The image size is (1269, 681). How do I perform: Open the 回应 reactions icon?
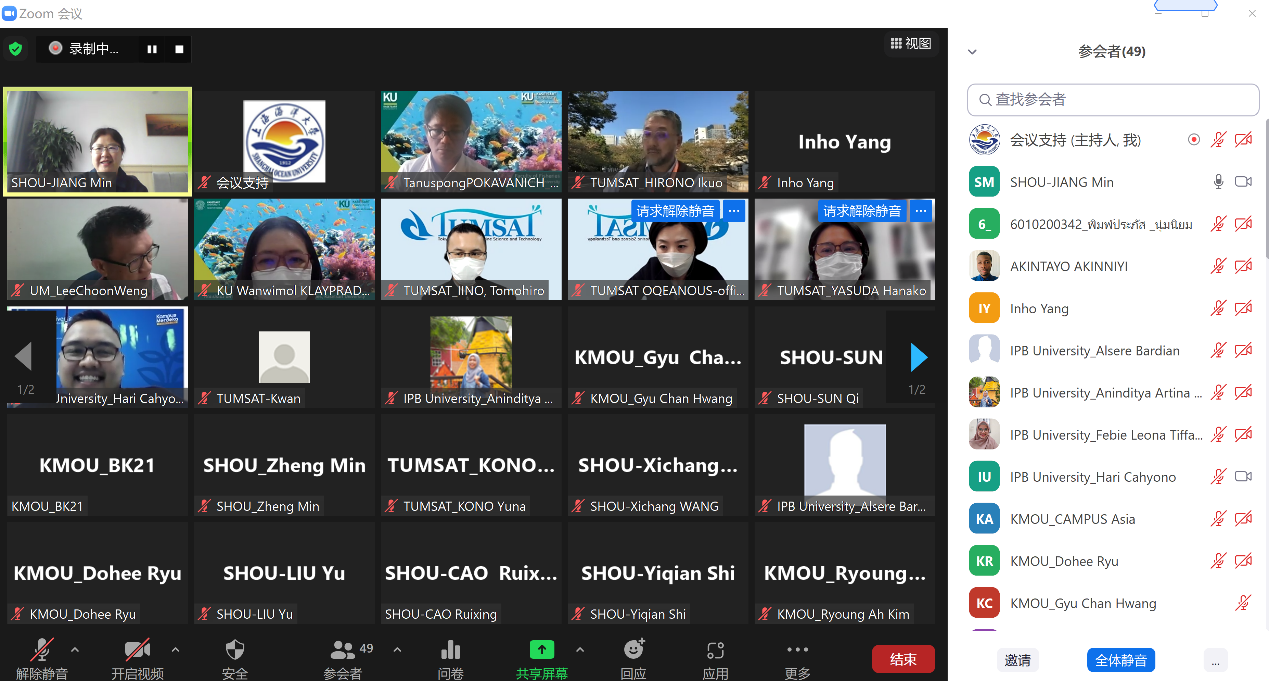point(633,651)
